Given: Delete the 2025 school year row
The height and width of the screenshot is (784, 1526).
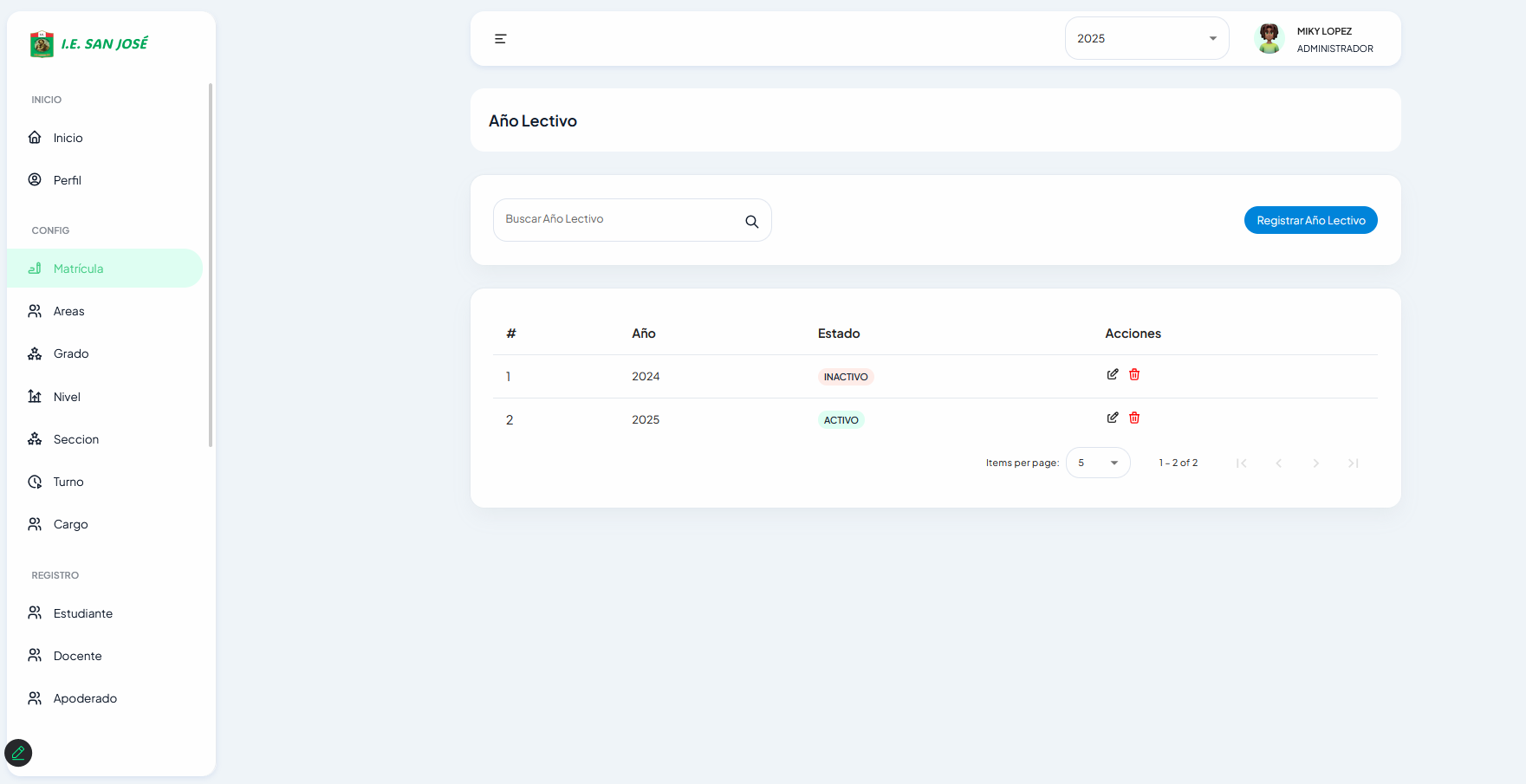Looking at the screenshot, I should click(1134, 418).
